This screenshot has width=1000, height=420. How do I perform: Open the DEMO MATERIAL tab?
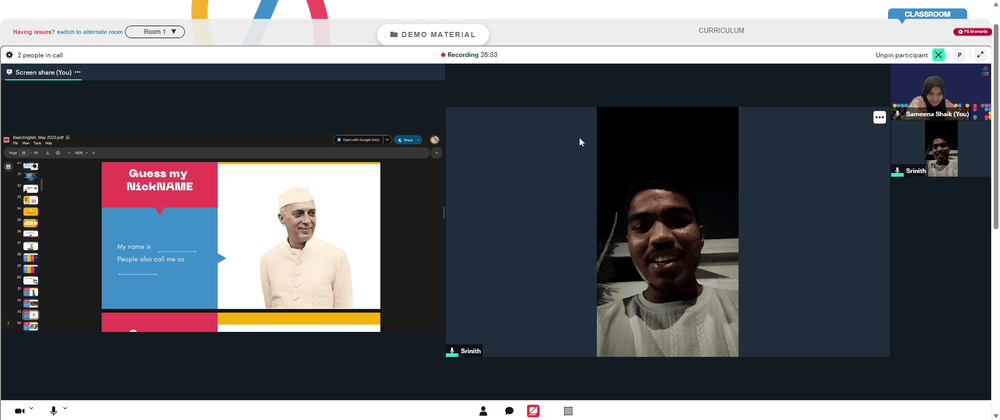click(433, 34)
